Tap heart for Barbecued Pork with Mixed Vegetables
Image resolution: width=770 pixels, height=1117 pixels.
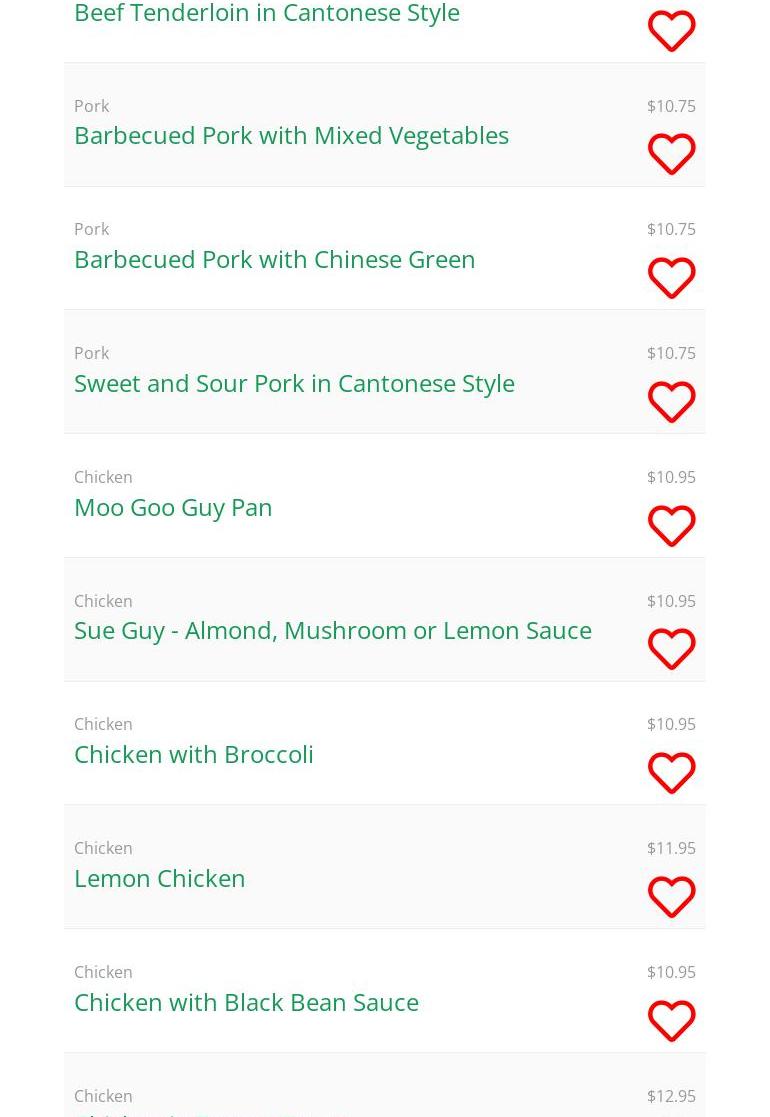point(671,155)
